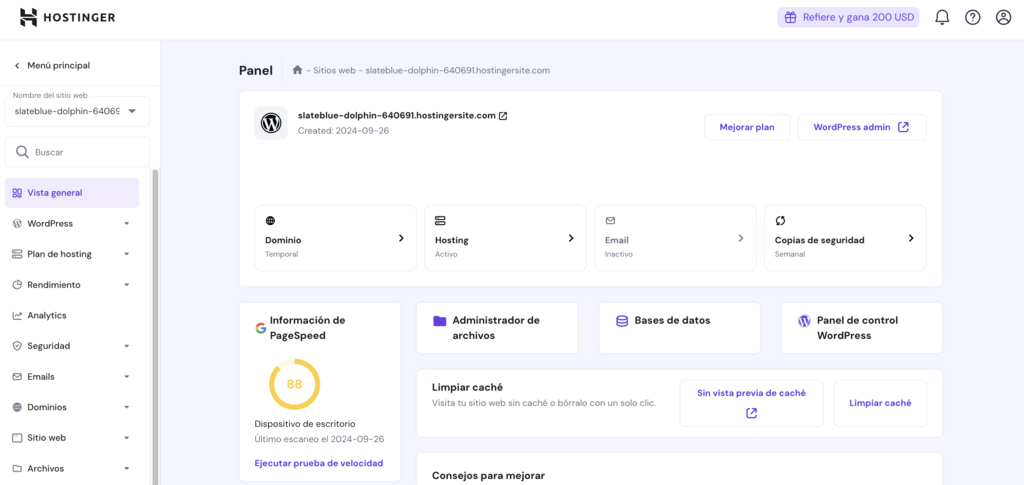Open the Nombre del sitio web dropdown
The width and height of the screenshot is (1024, 485).
pos(77,111)
